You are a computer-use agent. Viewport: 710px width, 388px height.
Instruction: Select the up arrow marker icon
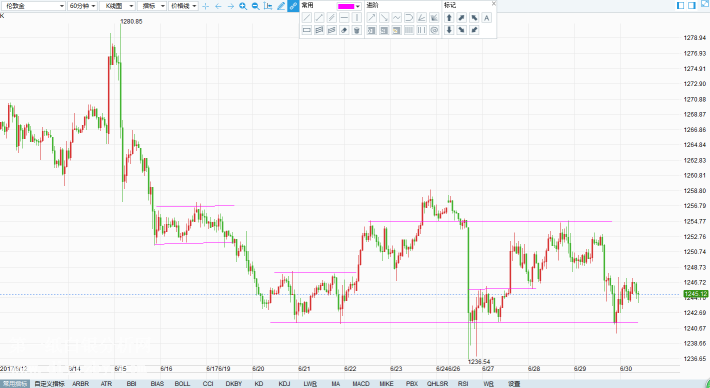(449, 18)
